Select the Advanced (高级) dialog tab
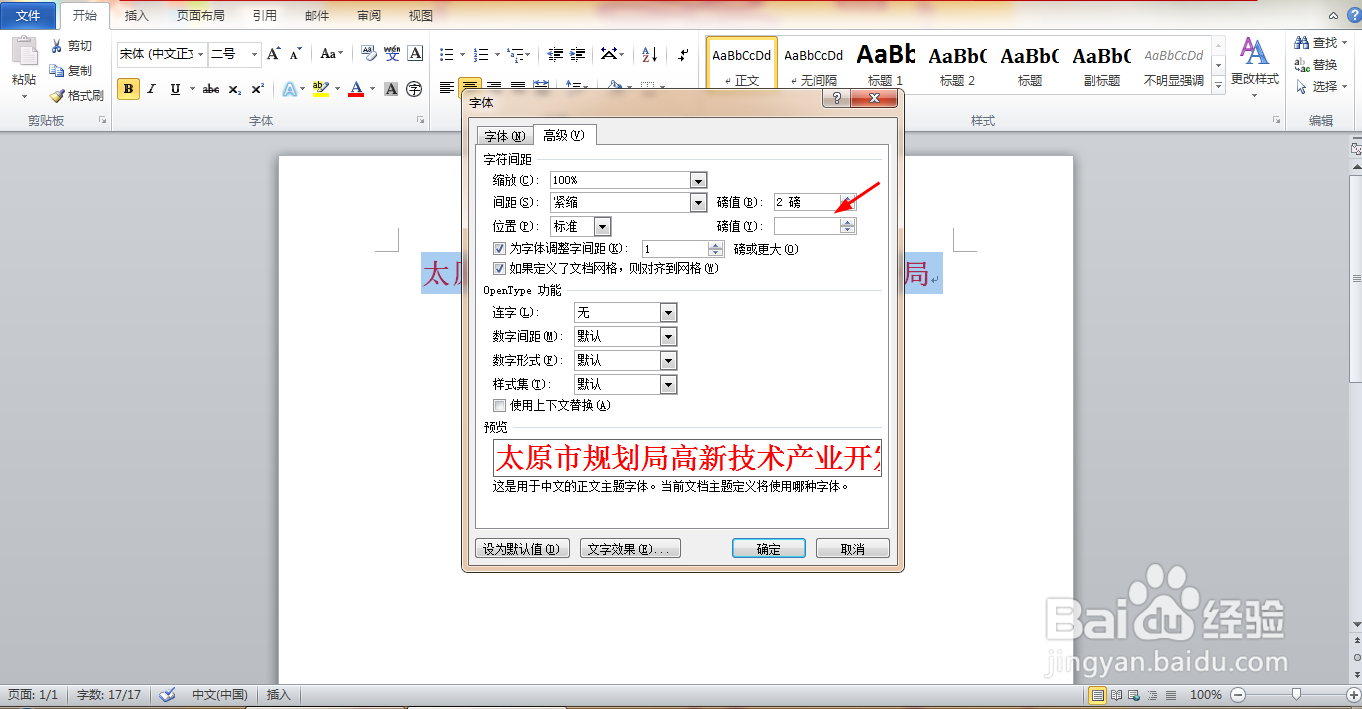 (564, 135)
